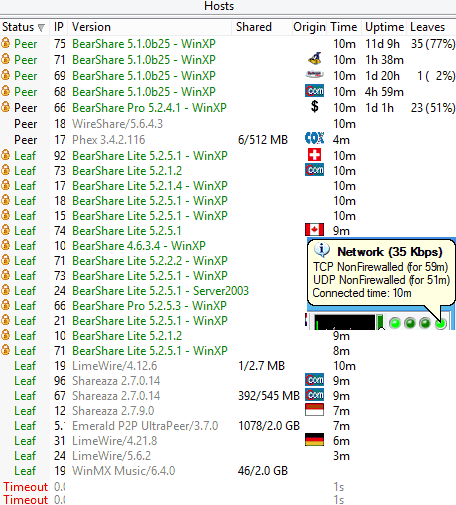Click the COX origin logo
The image size is (456, 505).
(314, 138)
